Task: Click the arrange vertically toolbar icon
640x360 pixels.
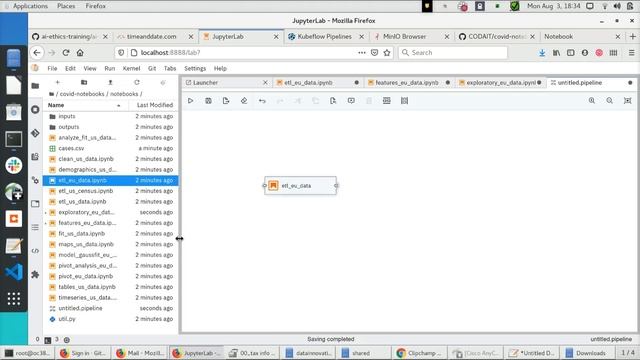Action: point(404,101)
